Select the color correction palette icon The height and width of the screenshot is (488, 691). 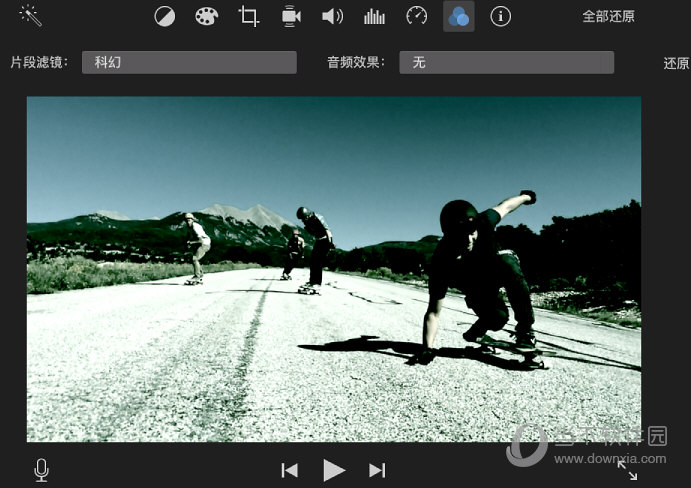pos(206,16)
